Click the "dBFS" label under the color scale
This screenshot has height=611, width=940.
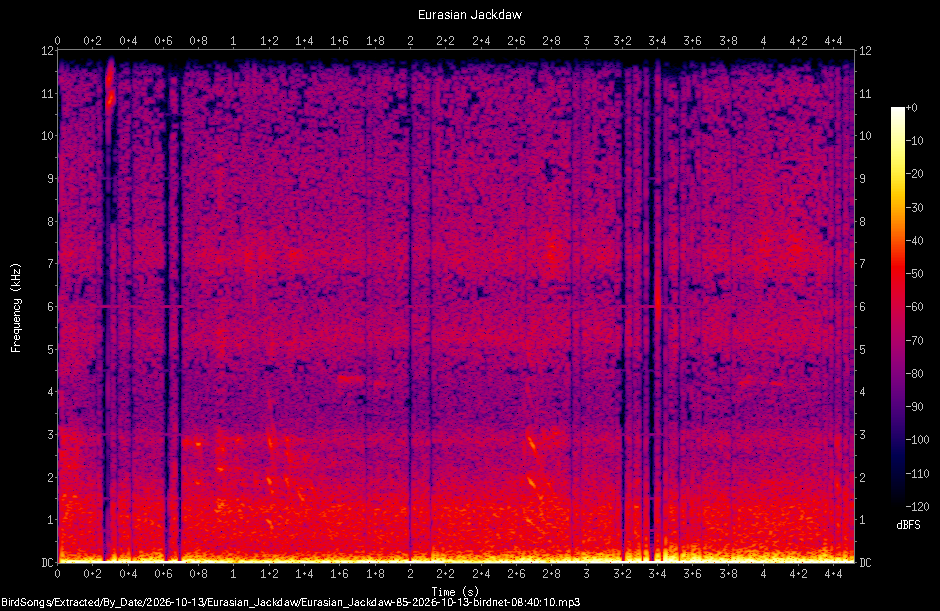[908, 525]
